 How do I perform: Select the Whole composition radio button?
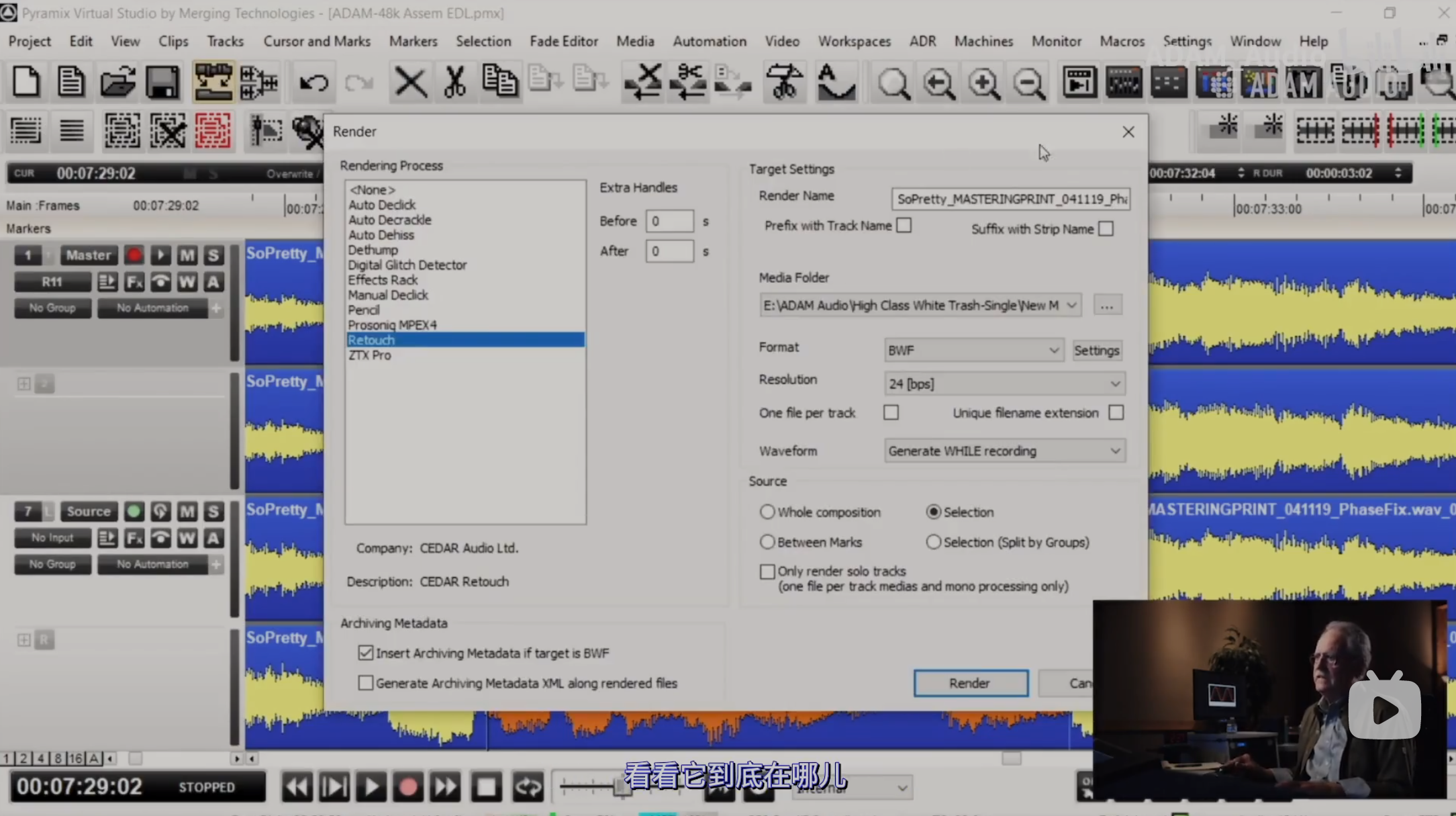(x=767, y=512)
